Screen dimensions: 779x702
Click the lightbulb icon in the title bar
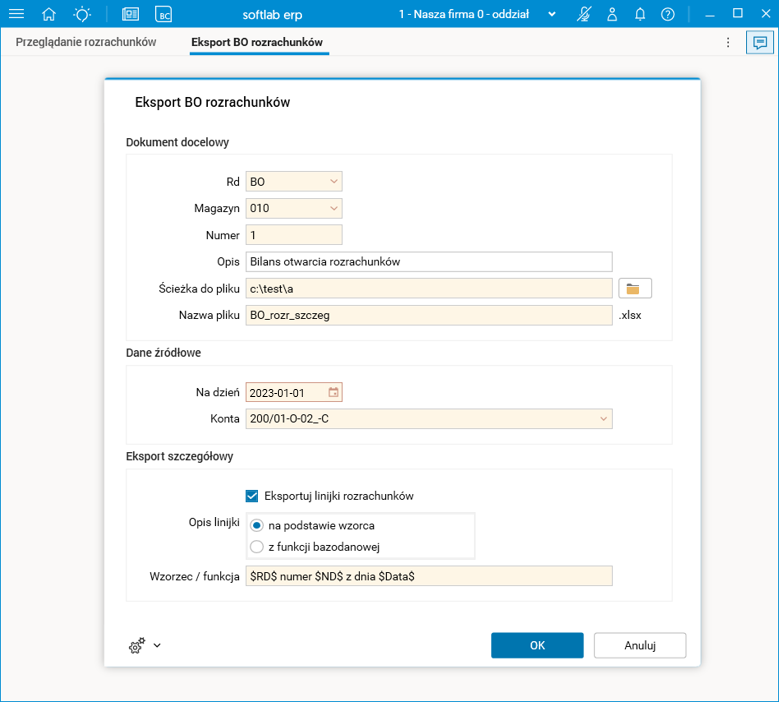tap(82, 14)
